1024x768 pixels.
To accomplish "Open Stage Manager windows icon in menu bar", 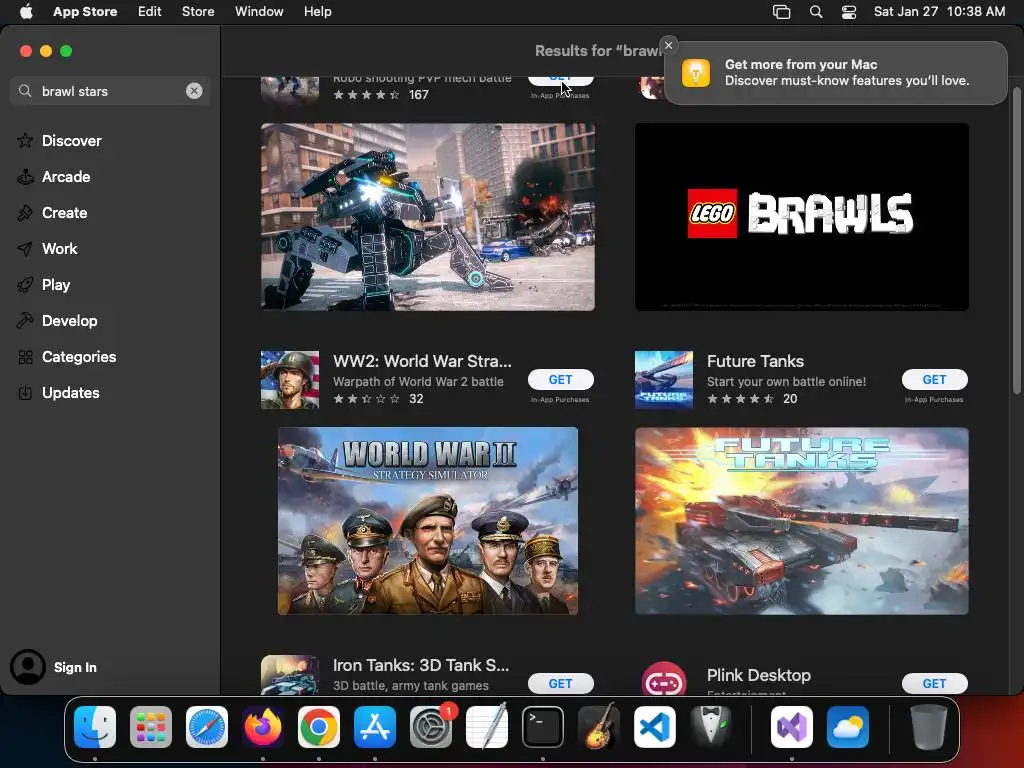I will [x=782, y=12].
